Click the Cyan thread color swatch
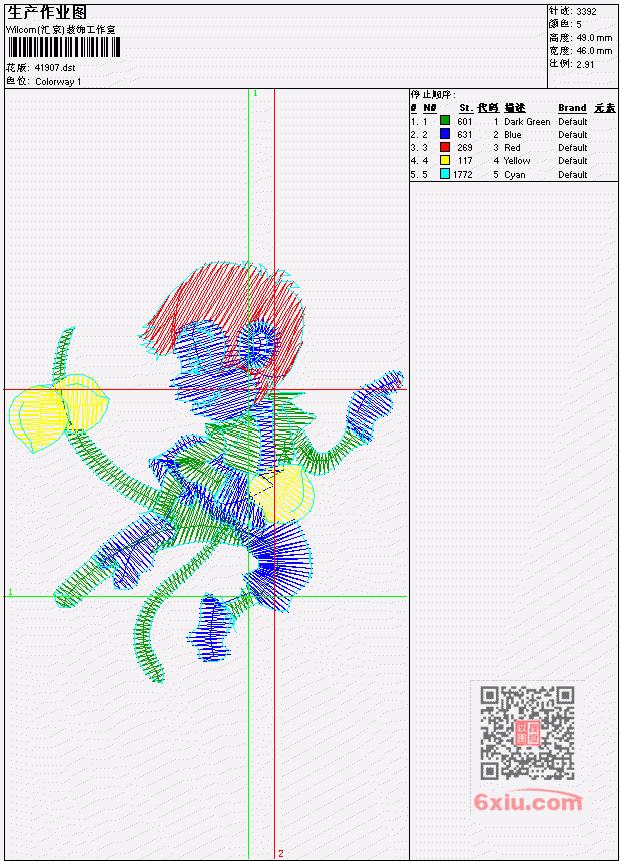Screen dimensions: 620x861 pyautogui.click(x=445, y=174)
